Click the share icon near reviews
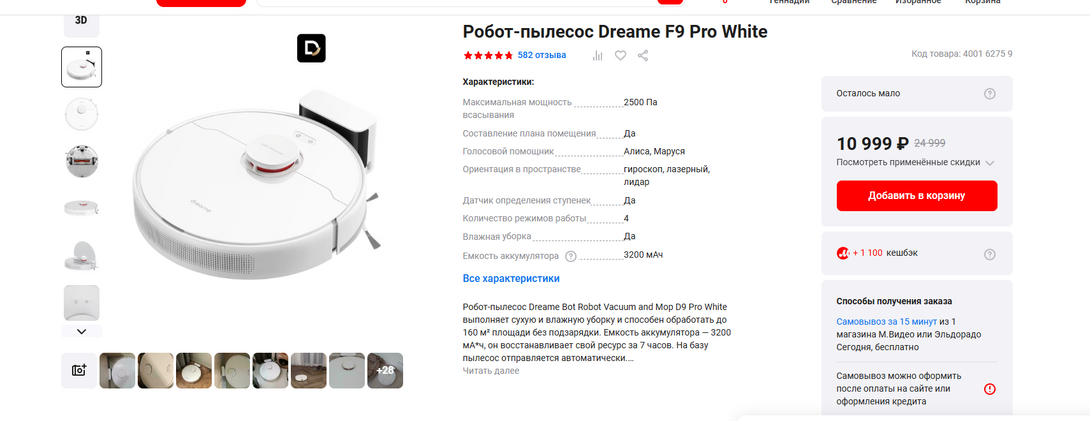Image resolution: width=1090 pixels, height=421 pixels. 643,56
